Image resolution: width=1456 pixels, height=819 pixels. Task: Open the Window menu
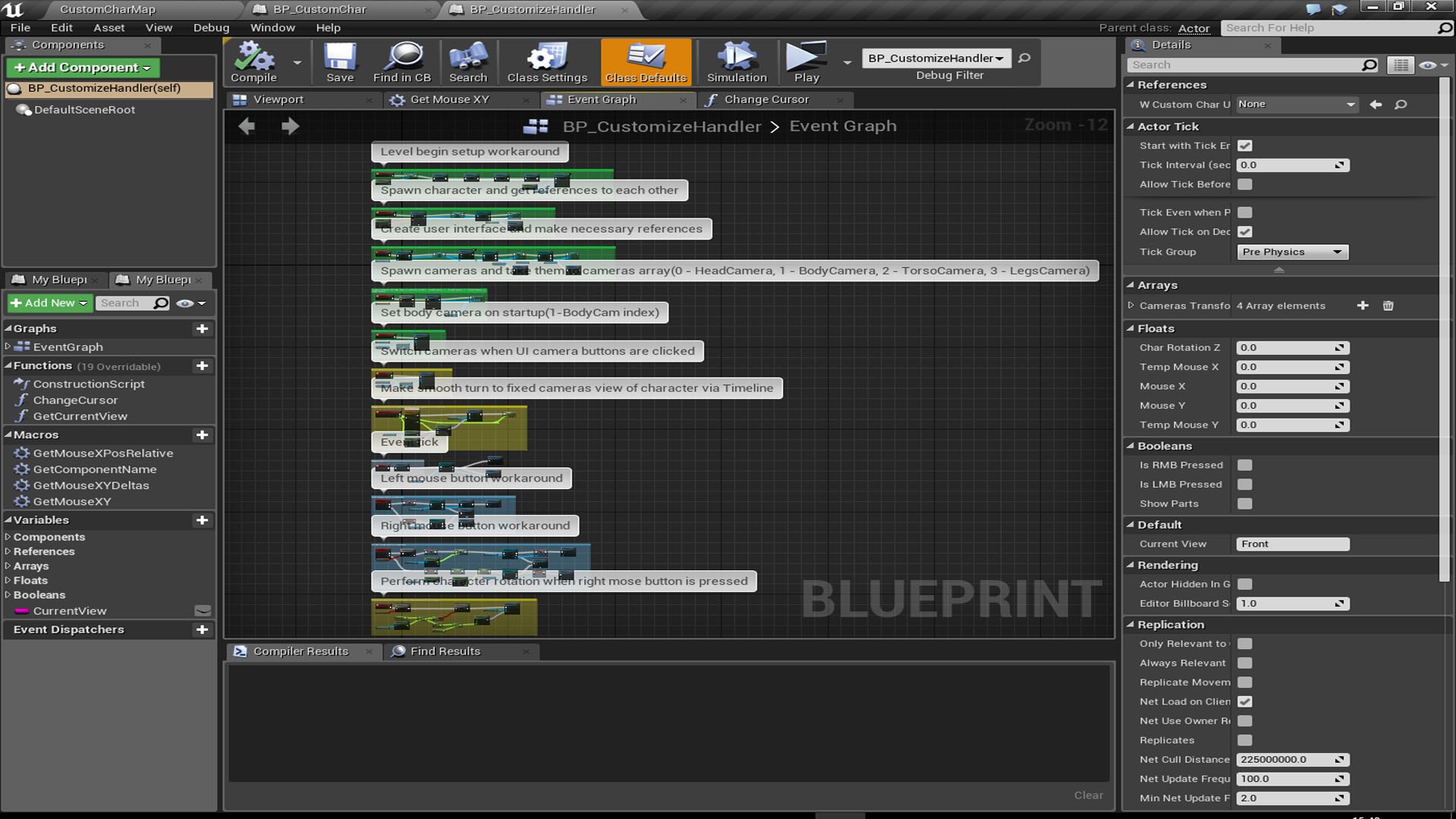pyautogui.click(x=272, y=27)
